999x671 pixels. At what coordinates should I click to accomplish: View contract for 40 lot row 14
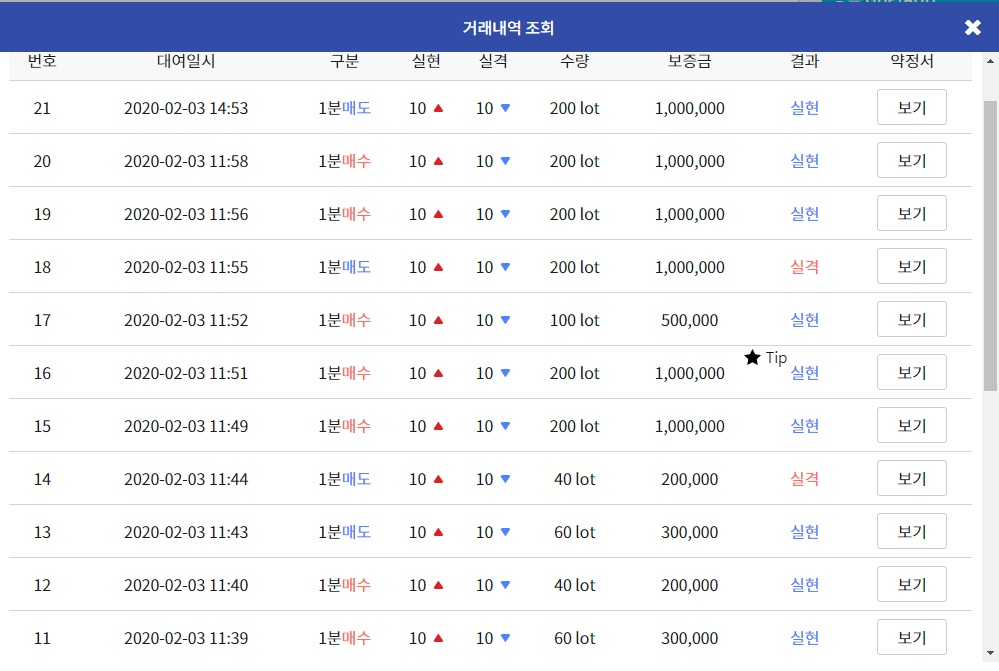[912, 478]
